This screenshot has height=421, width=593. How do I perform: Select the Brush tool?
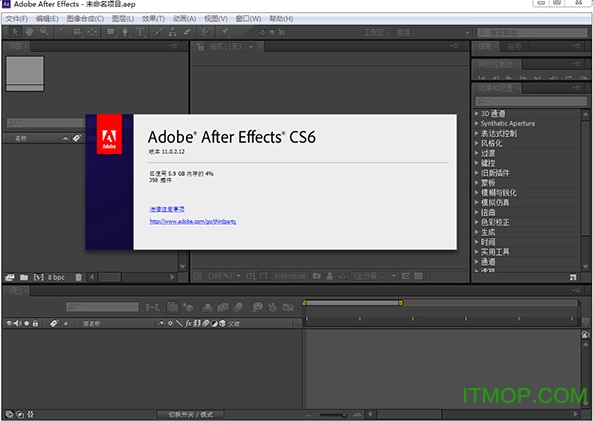pyautogui.click(x=159, y=32)
